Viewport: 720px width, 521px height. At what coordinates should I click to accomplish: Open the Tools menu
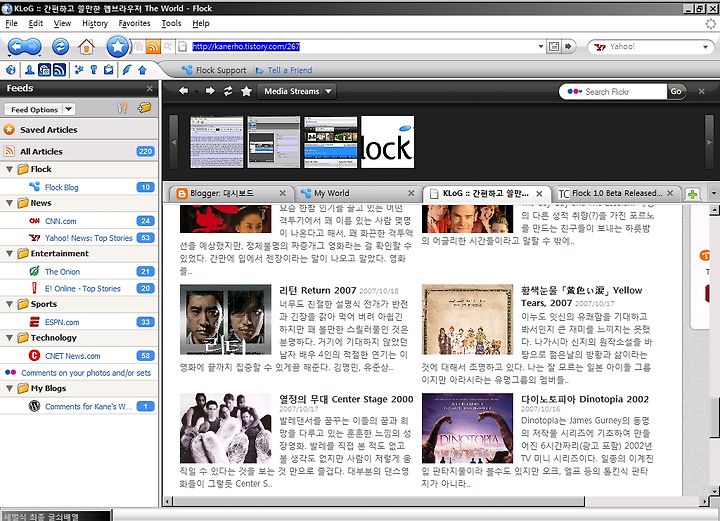click(x=171, y=23)
